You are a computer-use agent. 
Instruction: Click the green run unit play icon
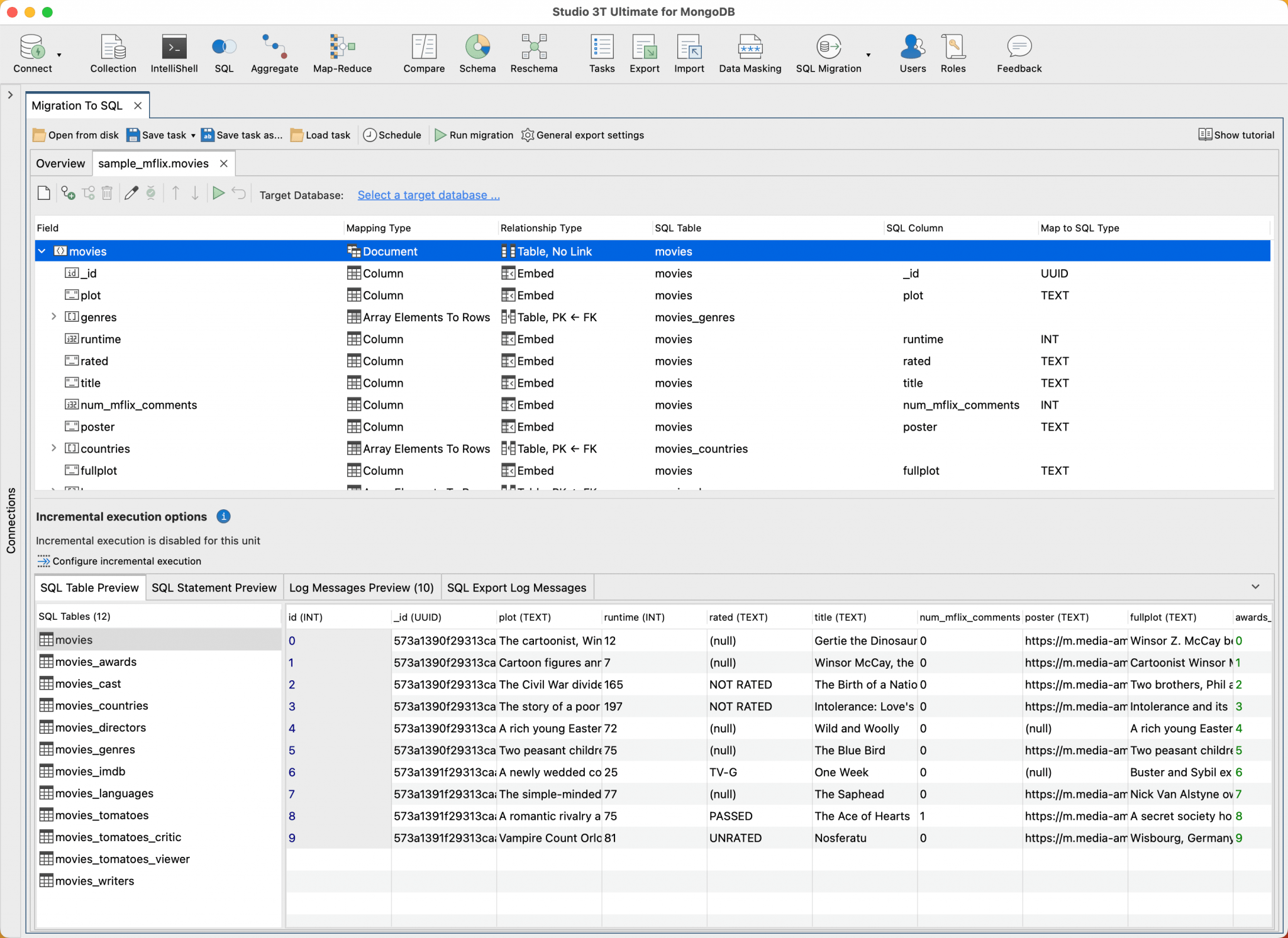pos(218,194)
